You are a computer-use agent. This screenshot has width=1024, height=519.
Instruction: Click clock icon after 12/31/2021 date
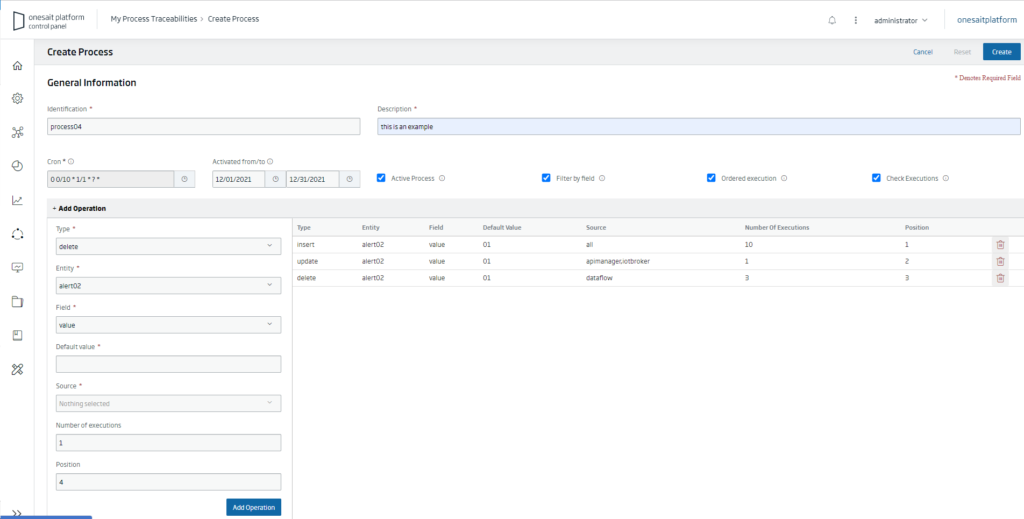tap(349, 179)
